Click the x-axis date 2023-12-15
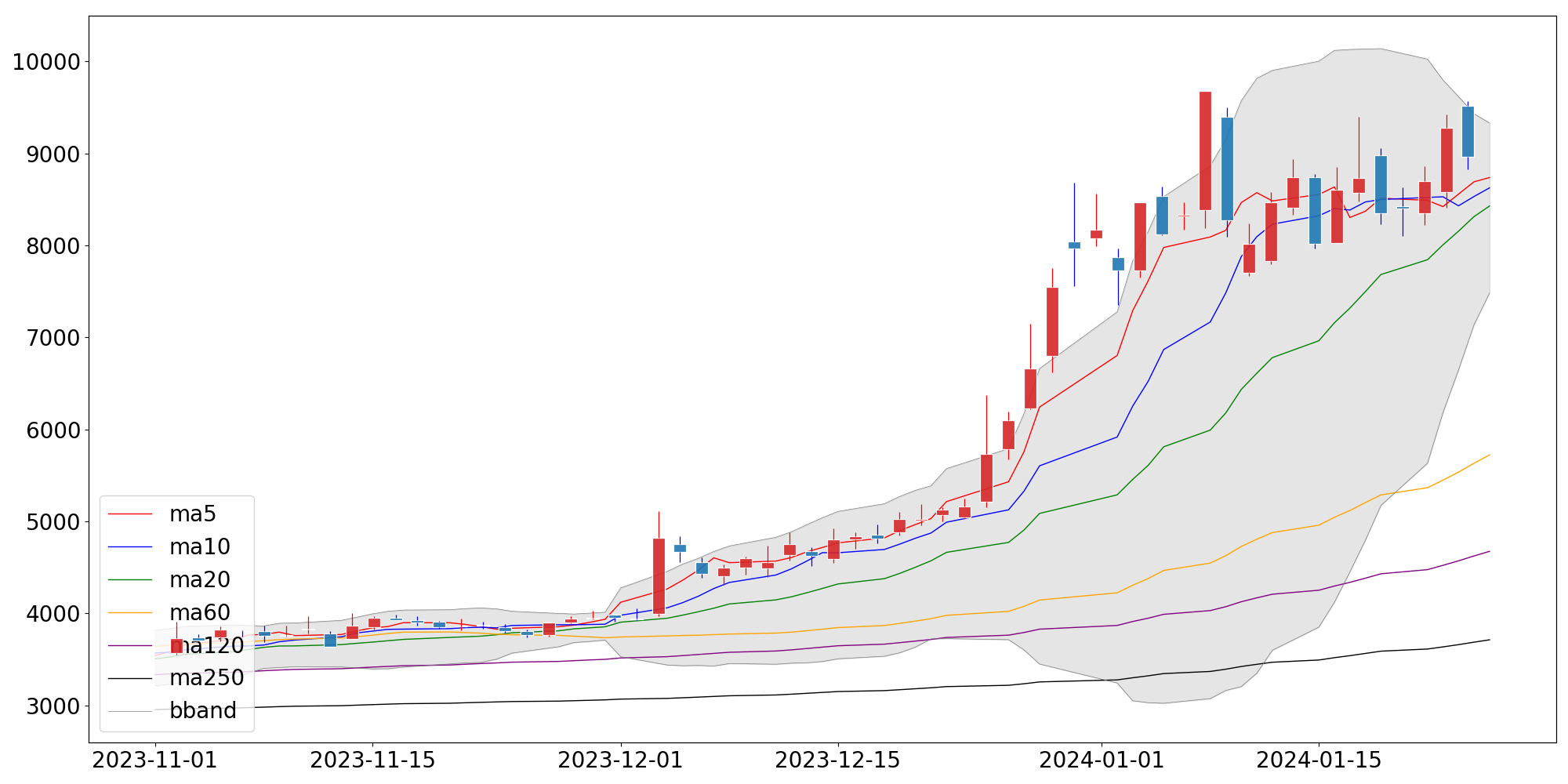This screenshot has width=1568, height=784. 838,761
